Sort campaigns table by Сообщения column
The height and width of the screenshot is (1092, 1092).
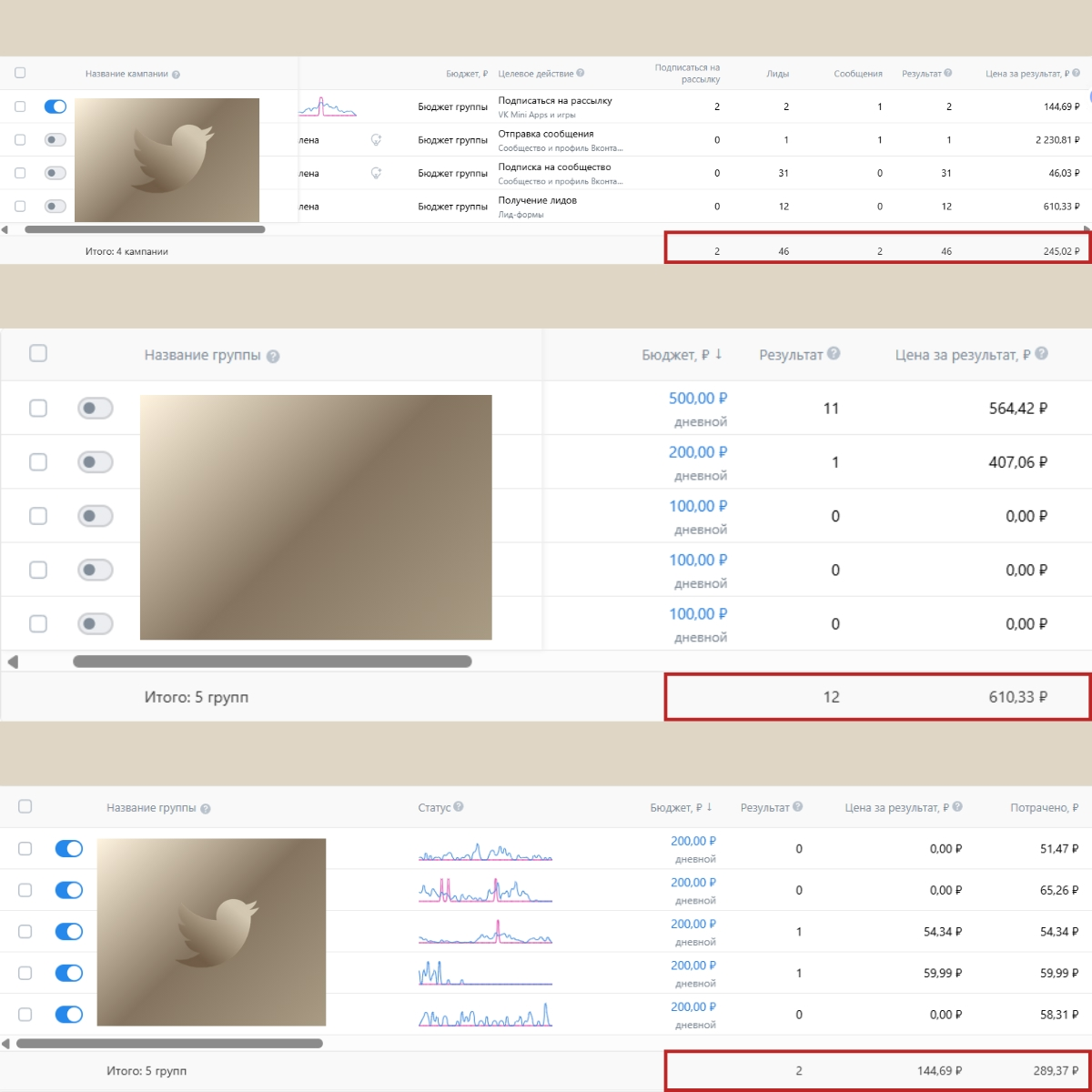858,74
